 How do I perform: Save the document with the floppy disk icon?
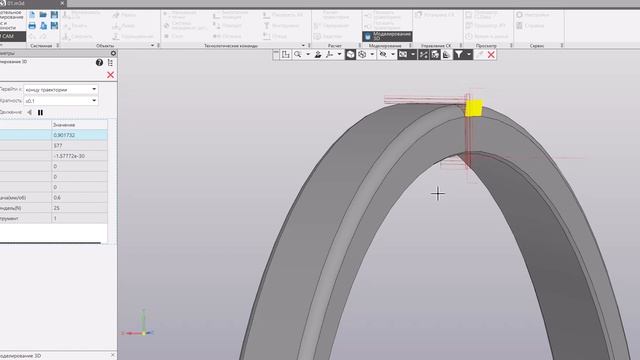[54, 15]
